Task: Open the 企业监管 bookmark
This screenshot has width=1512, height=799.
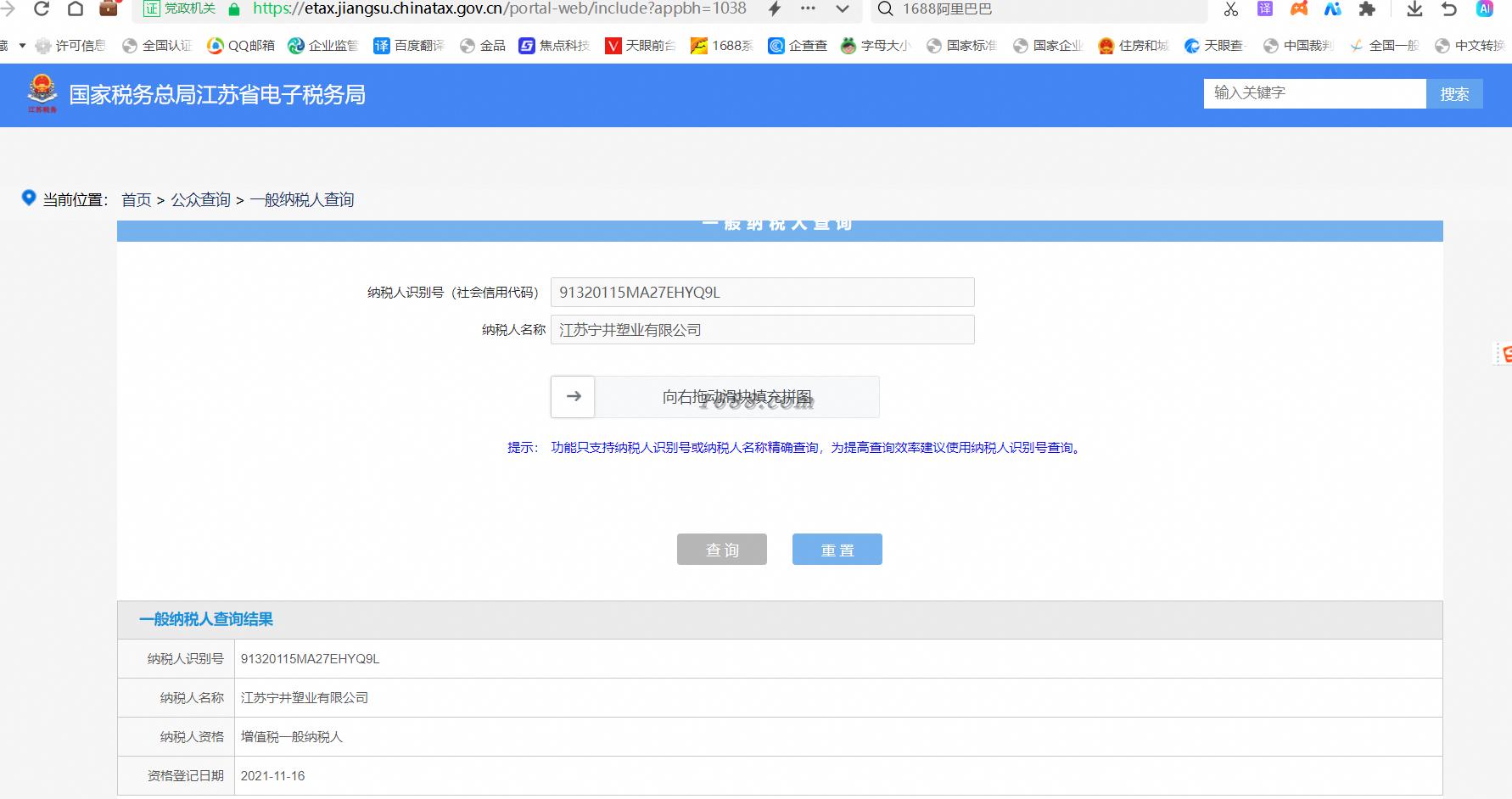Action: (323, 46)
